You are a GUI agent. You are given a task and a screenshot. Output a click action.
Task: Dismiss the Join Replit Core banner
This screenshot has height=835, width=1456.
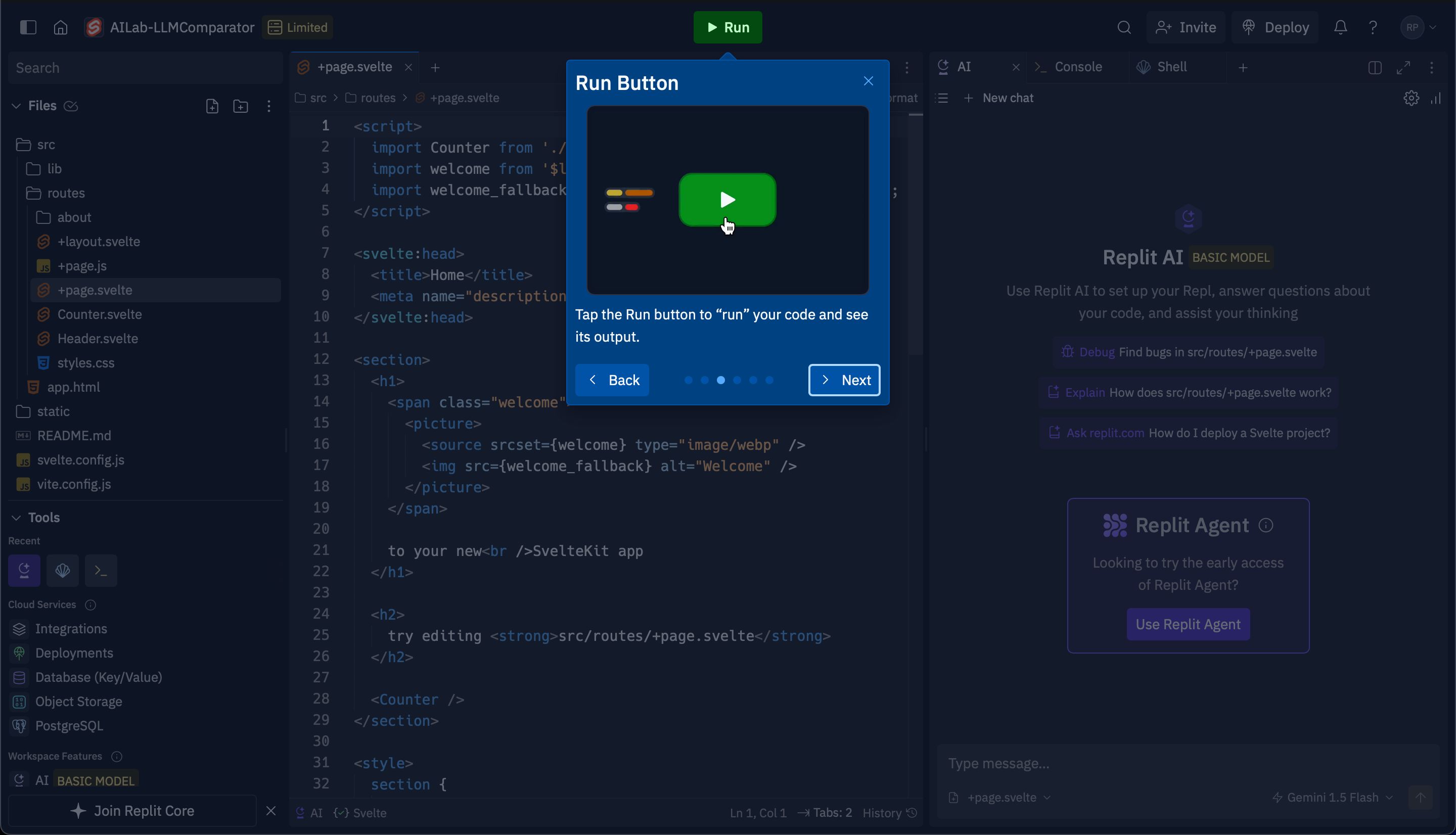(270, 810)
